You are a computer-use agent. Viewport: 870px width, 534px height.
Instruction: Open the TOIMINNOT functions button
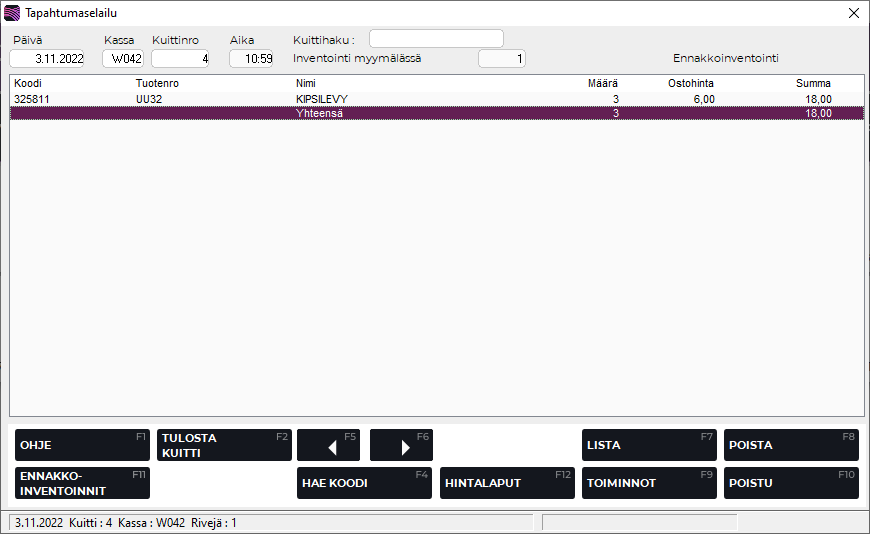(649, 483)
